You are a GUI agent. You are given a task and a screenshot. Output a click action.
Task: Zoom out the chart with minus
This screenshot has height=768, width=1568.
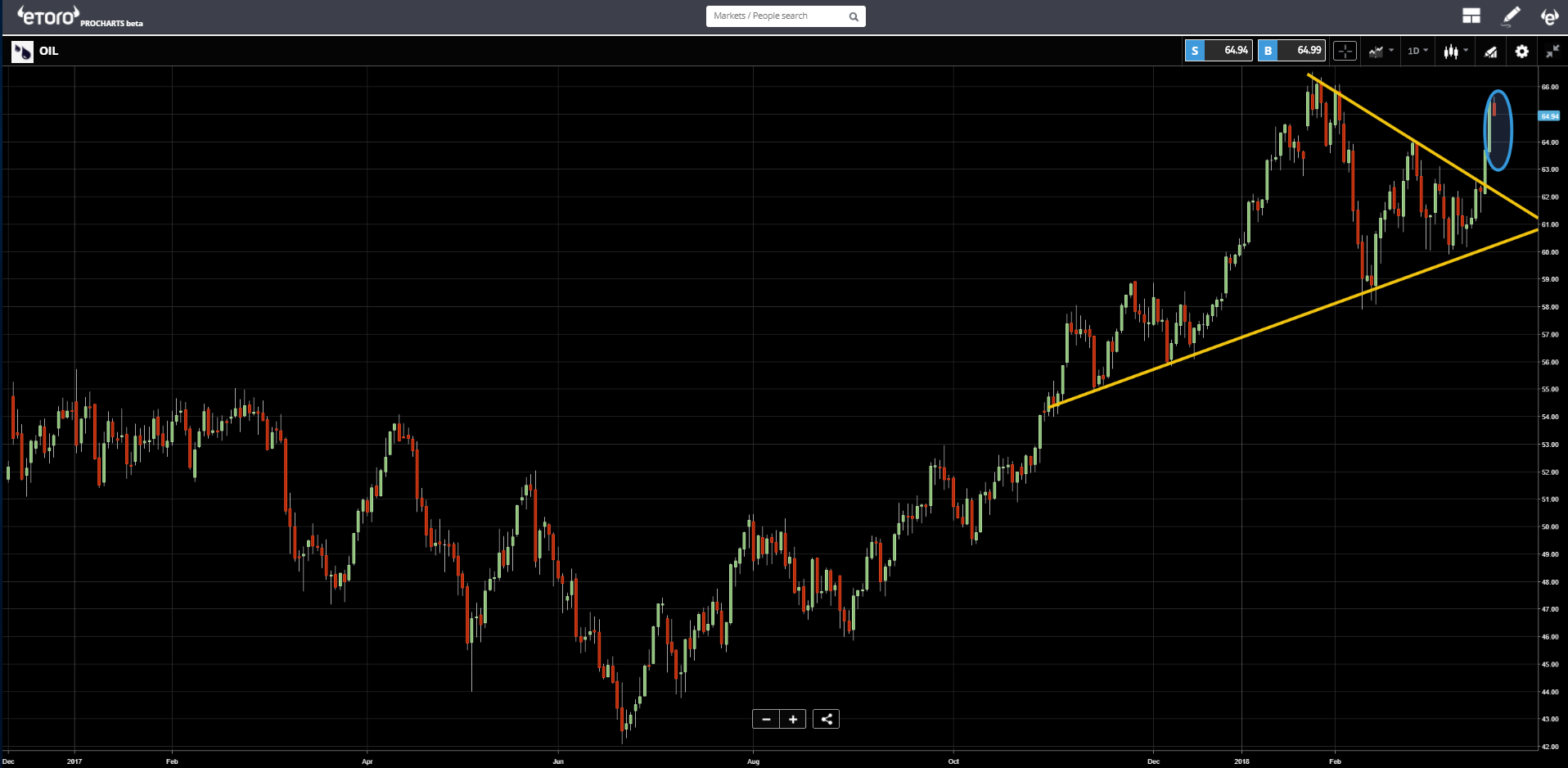766,719
